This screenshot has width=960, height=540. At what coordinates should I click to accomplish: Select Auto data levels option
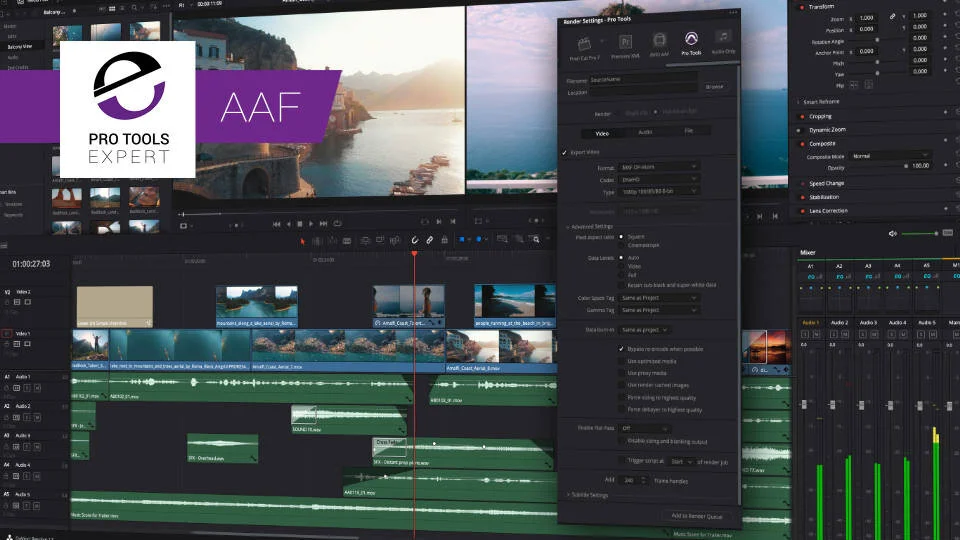click(621, 258)
